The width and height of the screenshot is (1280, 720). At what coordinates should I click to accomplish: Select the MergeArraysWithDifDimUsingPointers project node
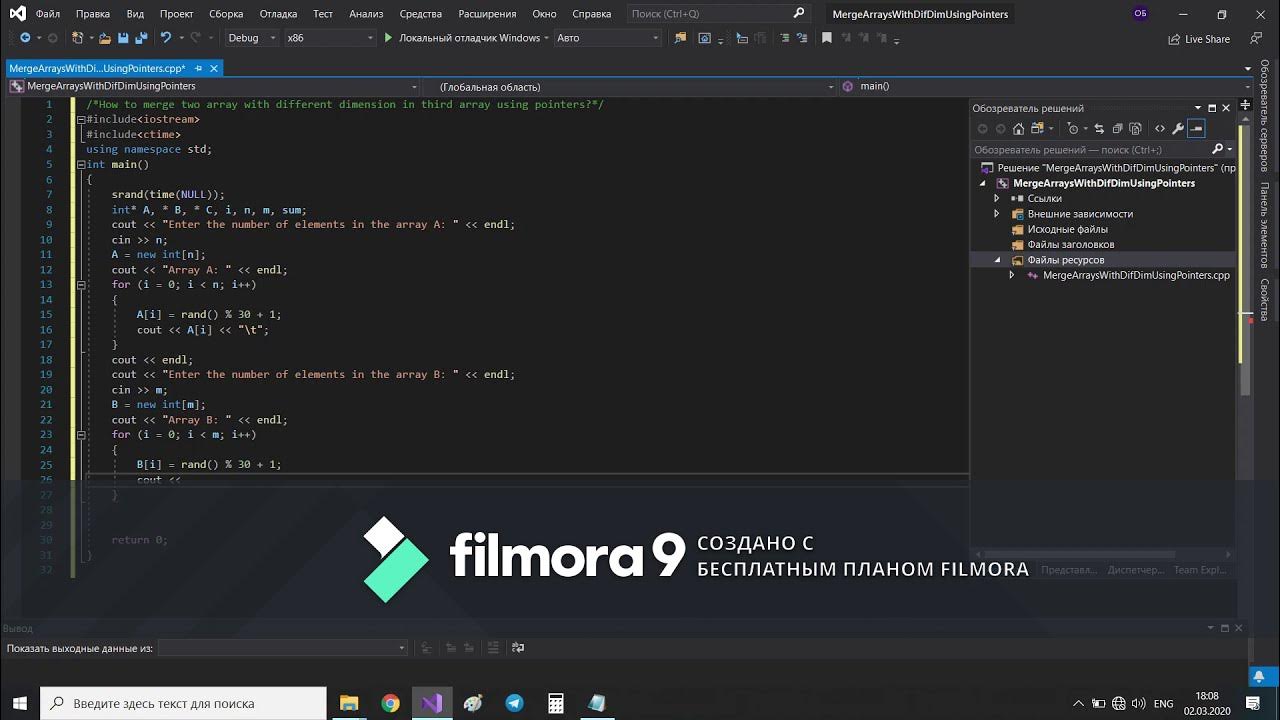click(1104, 183)
